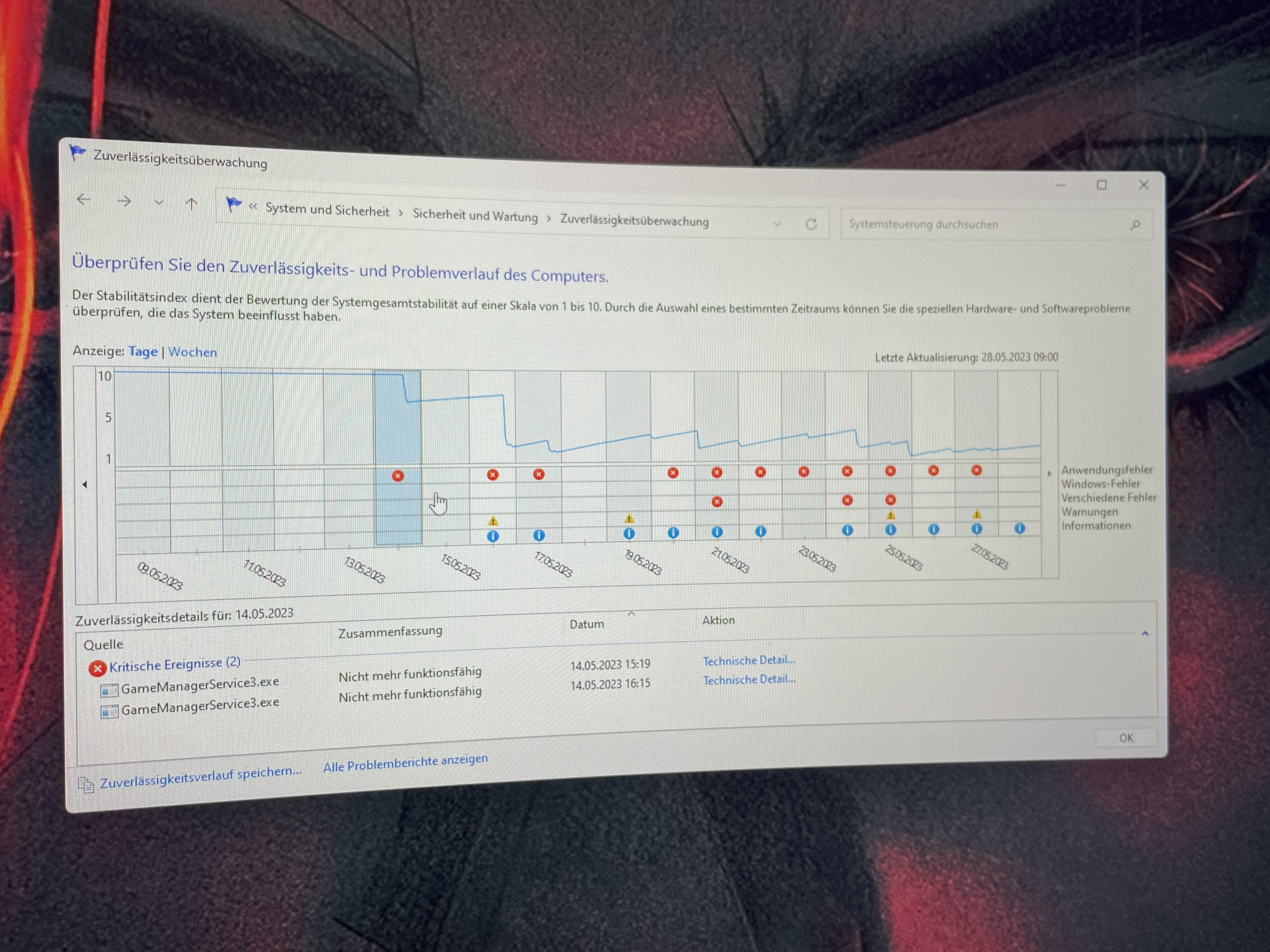Click the forward navigation arrow
This screenshot has width=1270, height=952.
pyautogui.click(x=124, y=201)
